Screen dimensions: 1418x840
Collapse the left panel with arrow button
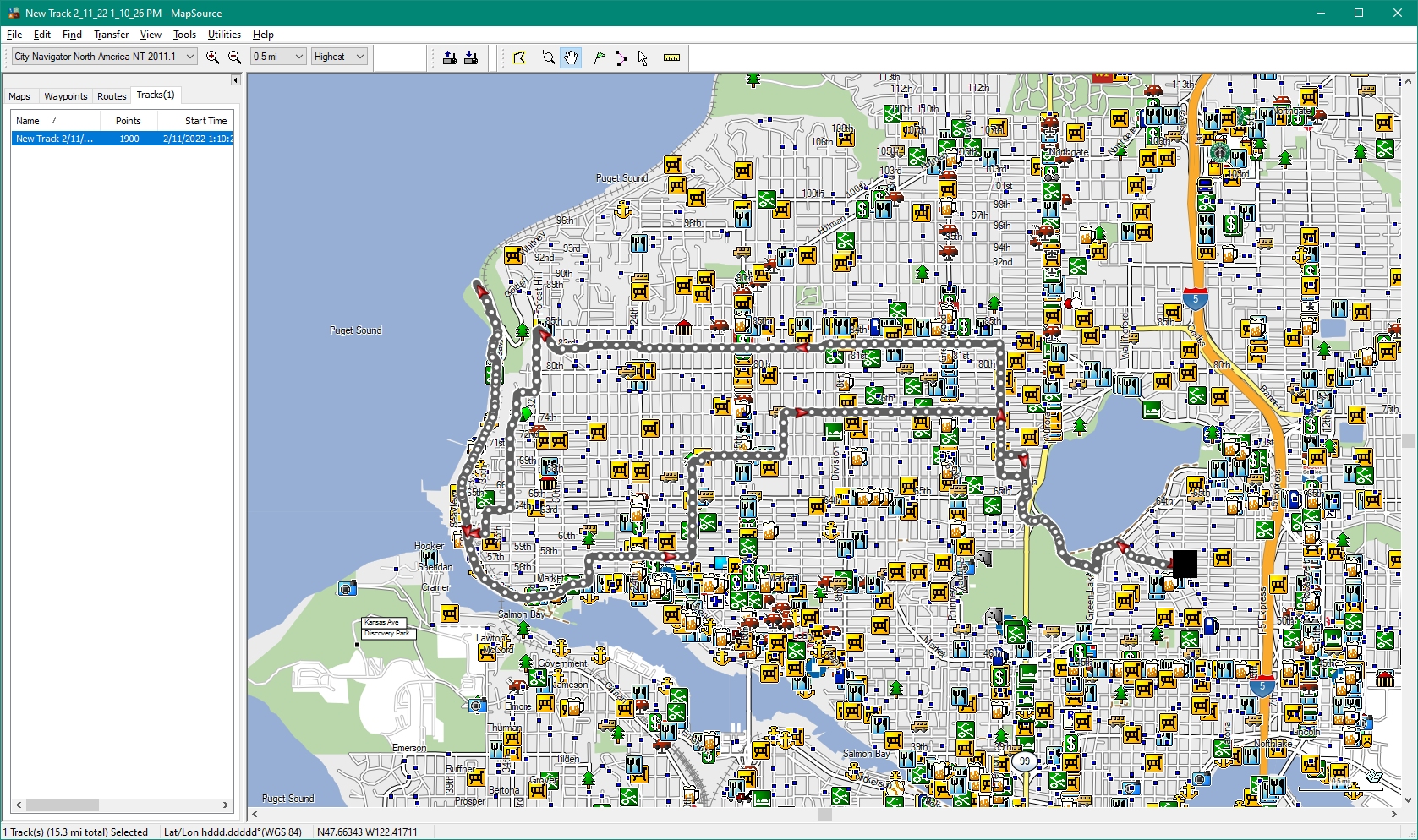(x=236, y=80)
